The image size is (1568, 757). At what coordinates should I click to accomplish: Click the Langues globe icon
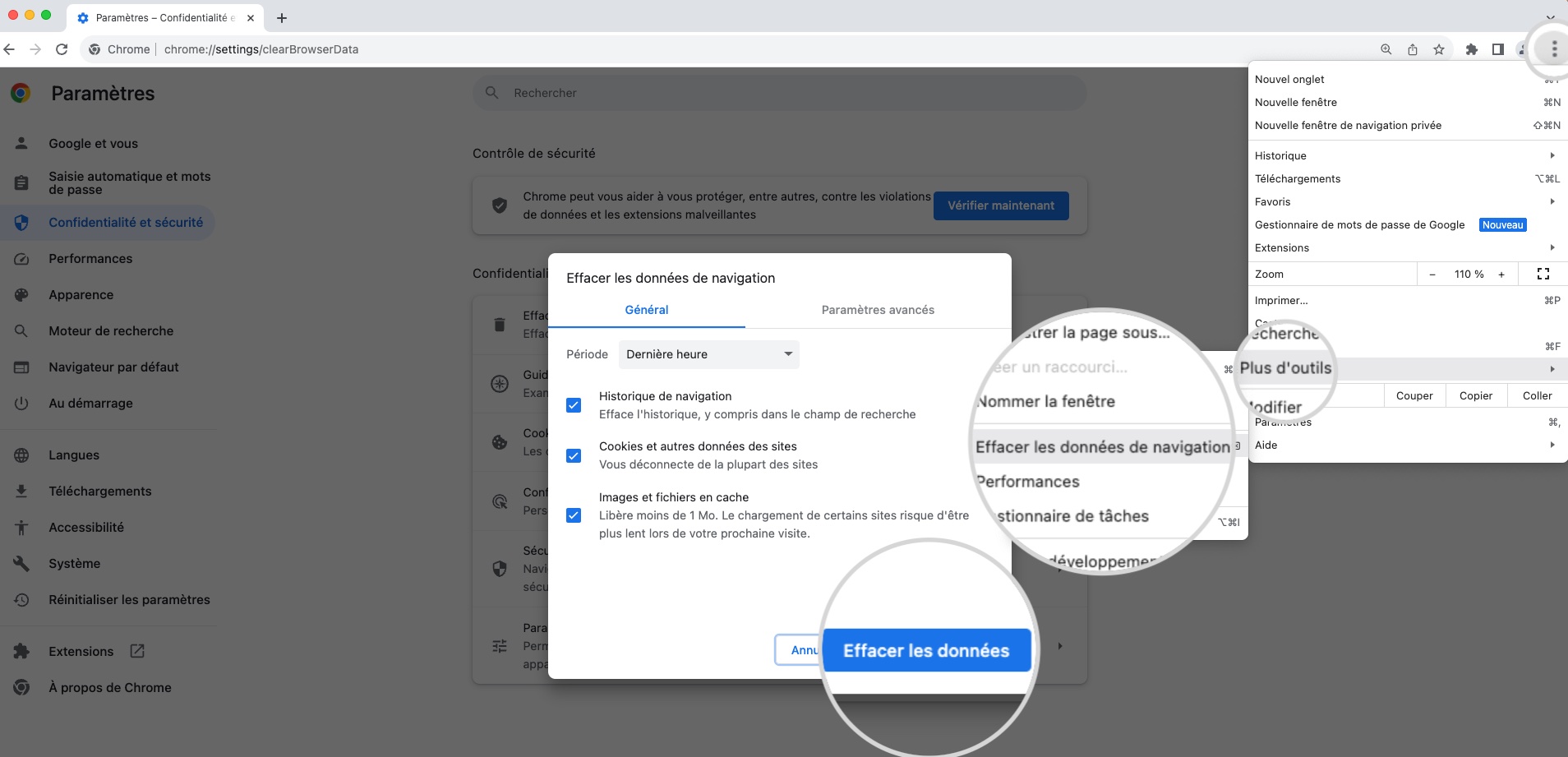(x=22, y=455)
